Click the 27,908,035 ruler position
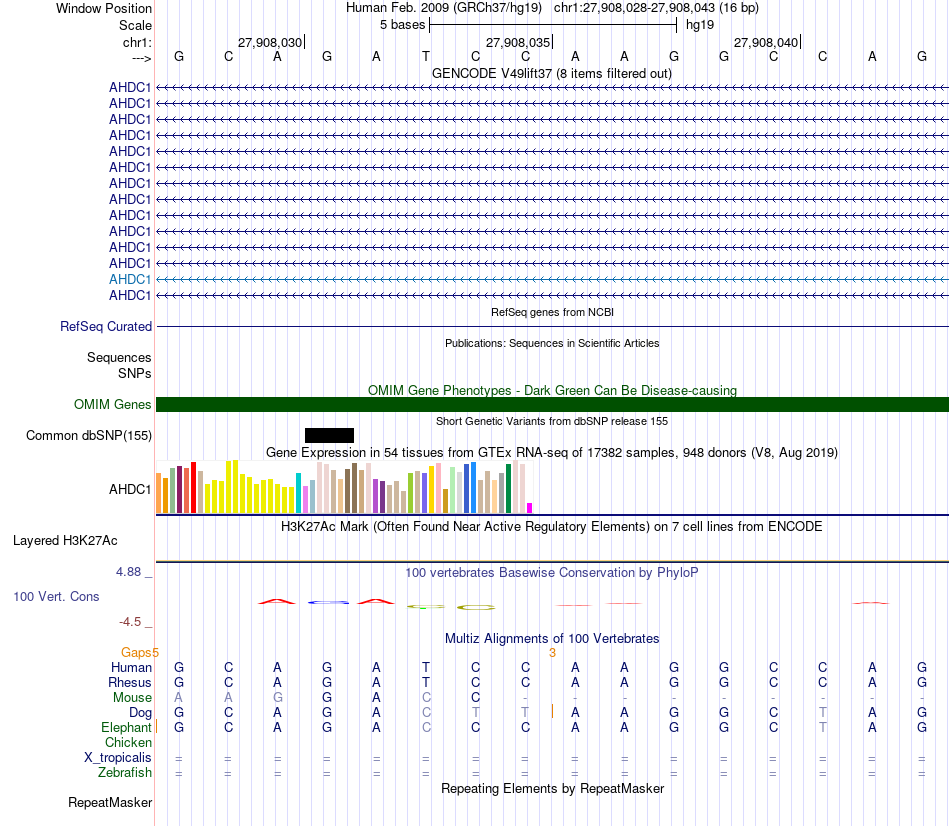950x826 pixels. 518,42
